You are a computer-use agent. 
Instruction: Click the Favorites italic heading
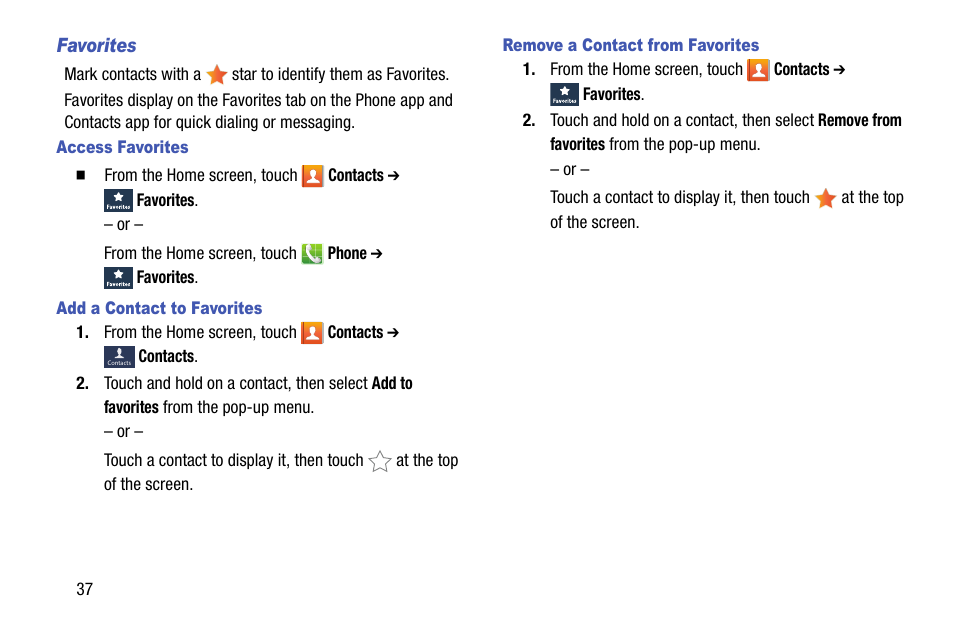pos(97,46)
